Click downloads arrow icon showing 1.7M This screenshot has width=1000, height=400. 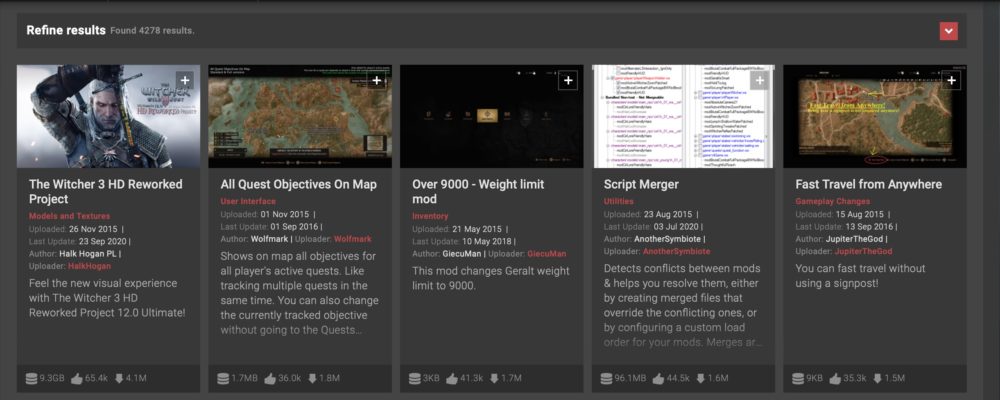(x=494, y=379)
